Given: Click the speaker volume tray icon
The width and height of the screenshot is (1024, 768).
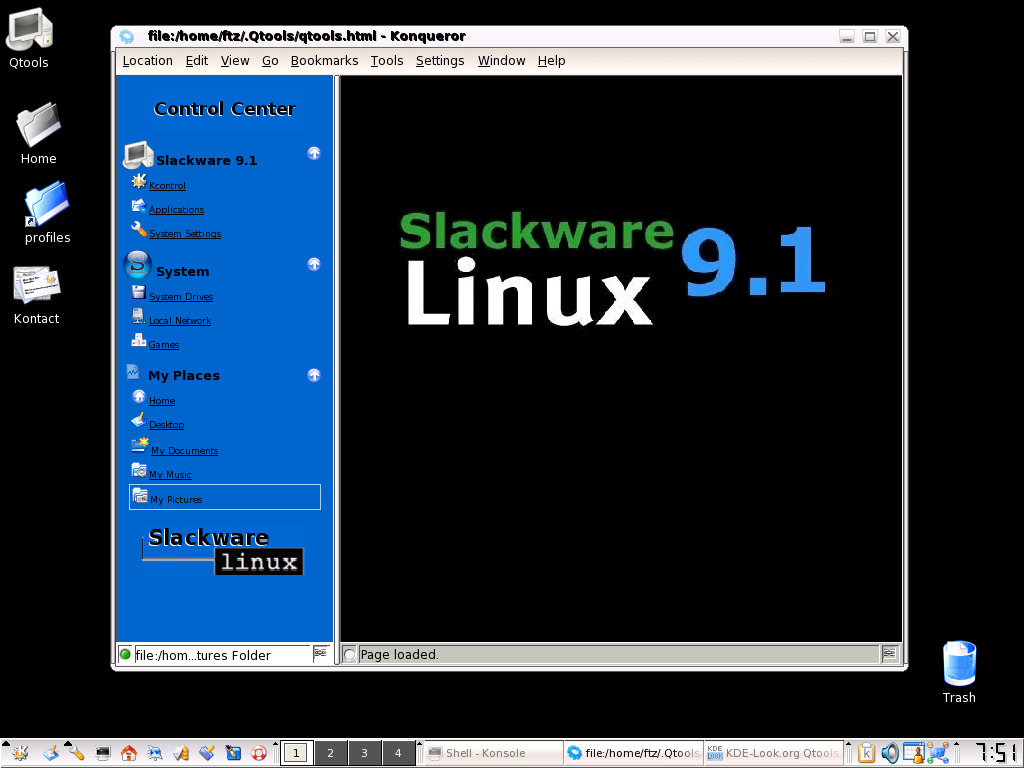Looking at the screenshot, I should tap(889, 753).
